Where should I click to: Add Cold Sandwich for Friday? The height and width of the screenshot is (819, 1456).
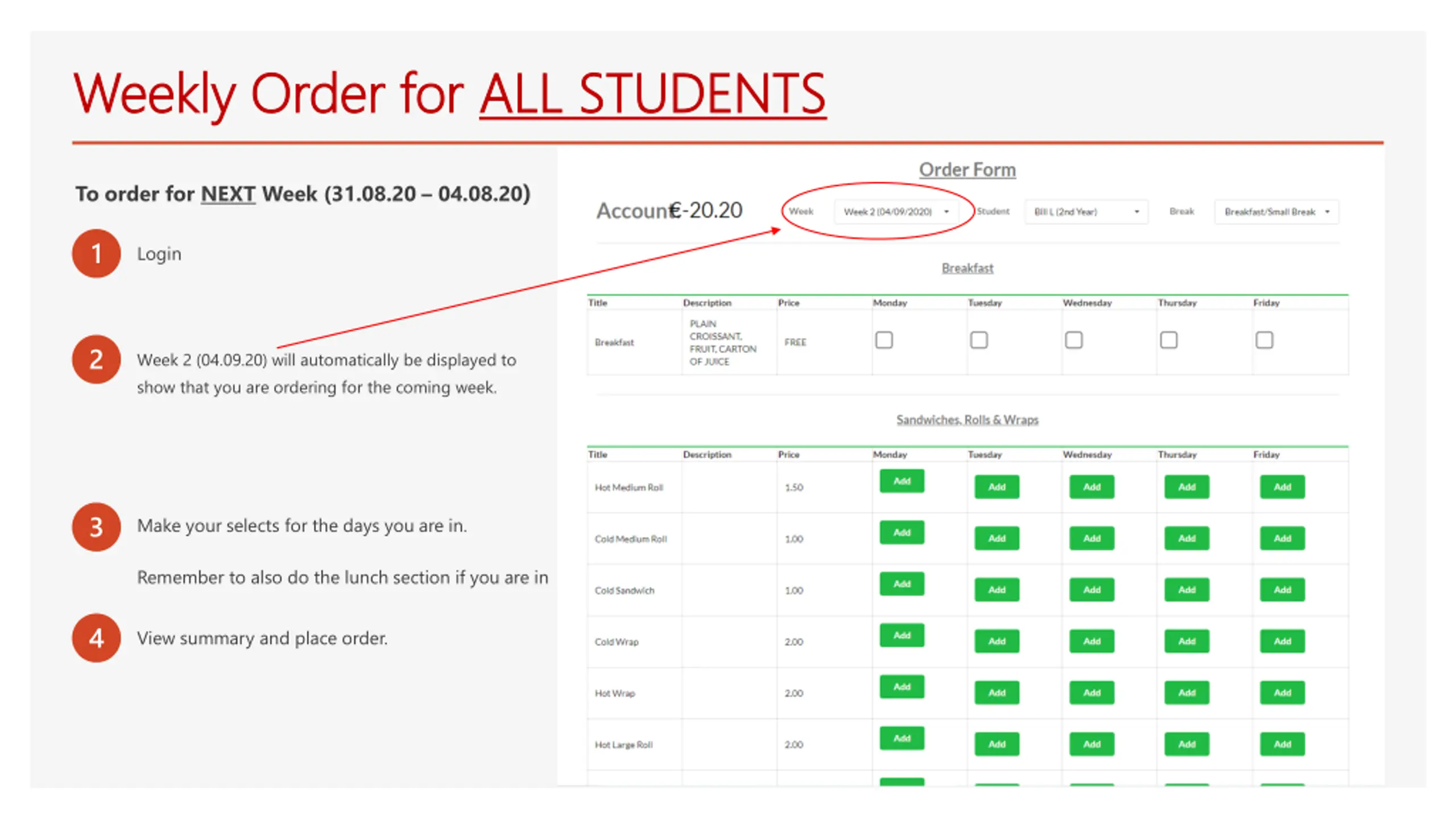pyautogui.click(x=1283, y=590)
